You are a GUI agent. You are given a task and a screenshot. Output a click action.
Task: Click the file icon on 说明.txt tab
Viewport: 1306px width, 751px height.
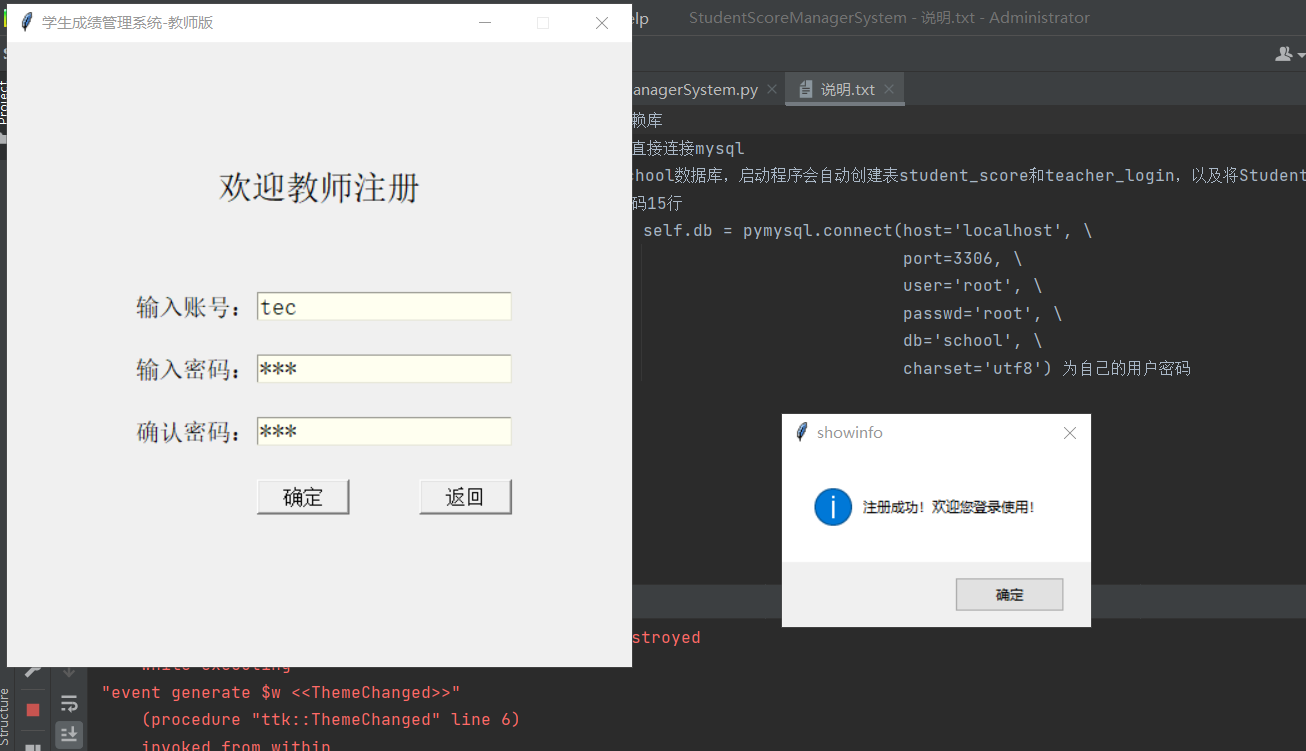pyautogui.click(x=806, y=89)
